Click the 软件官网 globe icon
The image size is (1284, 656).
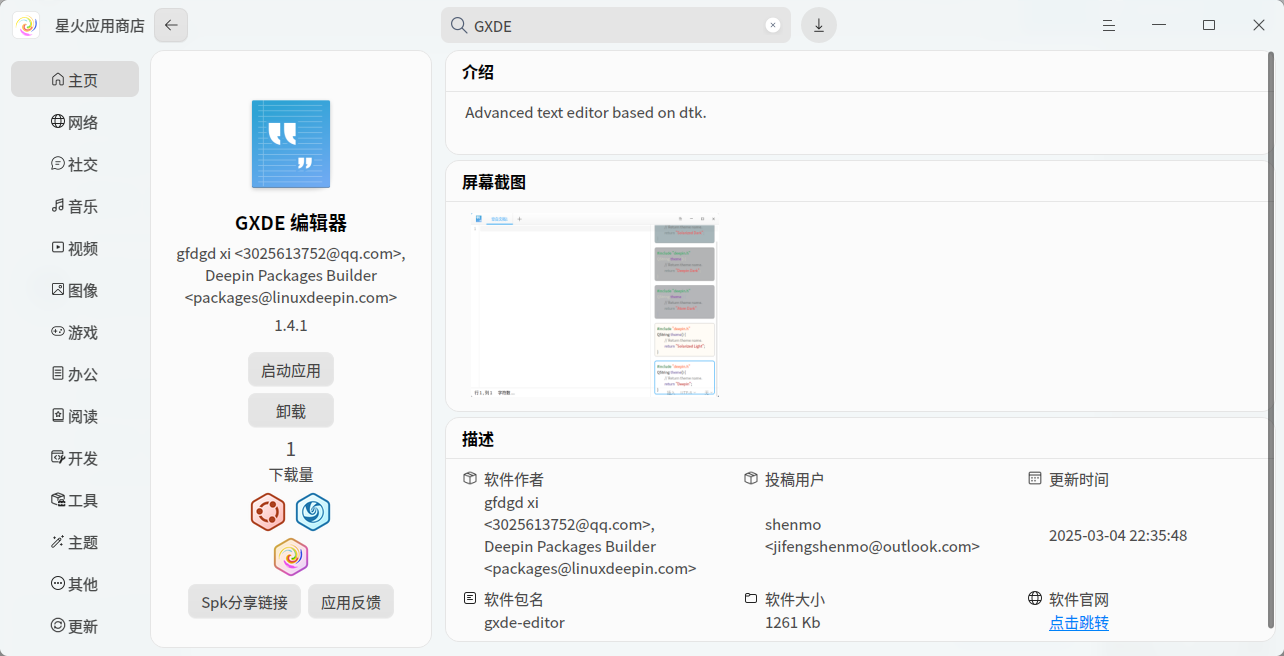[x=1035, y=598]
